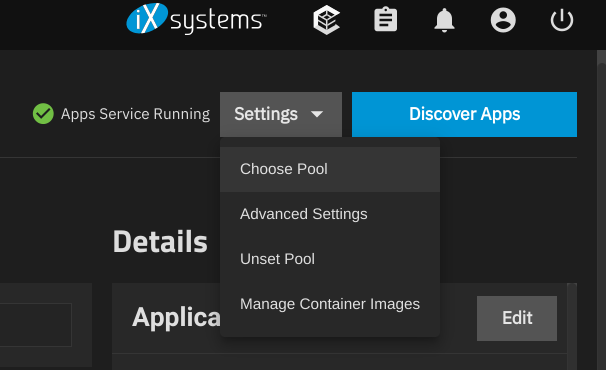This screenshot has width=606, height=370.
Task: Open the Jobs clipboard icon
Action: click(x=385, y=20)
